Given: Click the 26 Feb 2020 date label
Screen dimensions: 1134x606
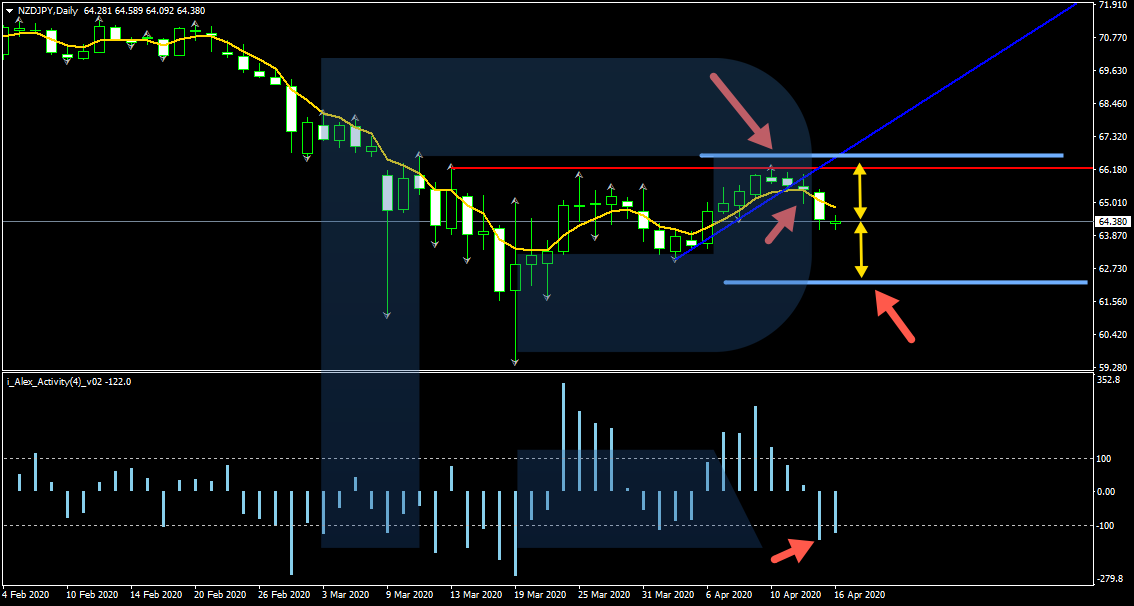Looking at the screenshot, I should [x=284, y=594].
